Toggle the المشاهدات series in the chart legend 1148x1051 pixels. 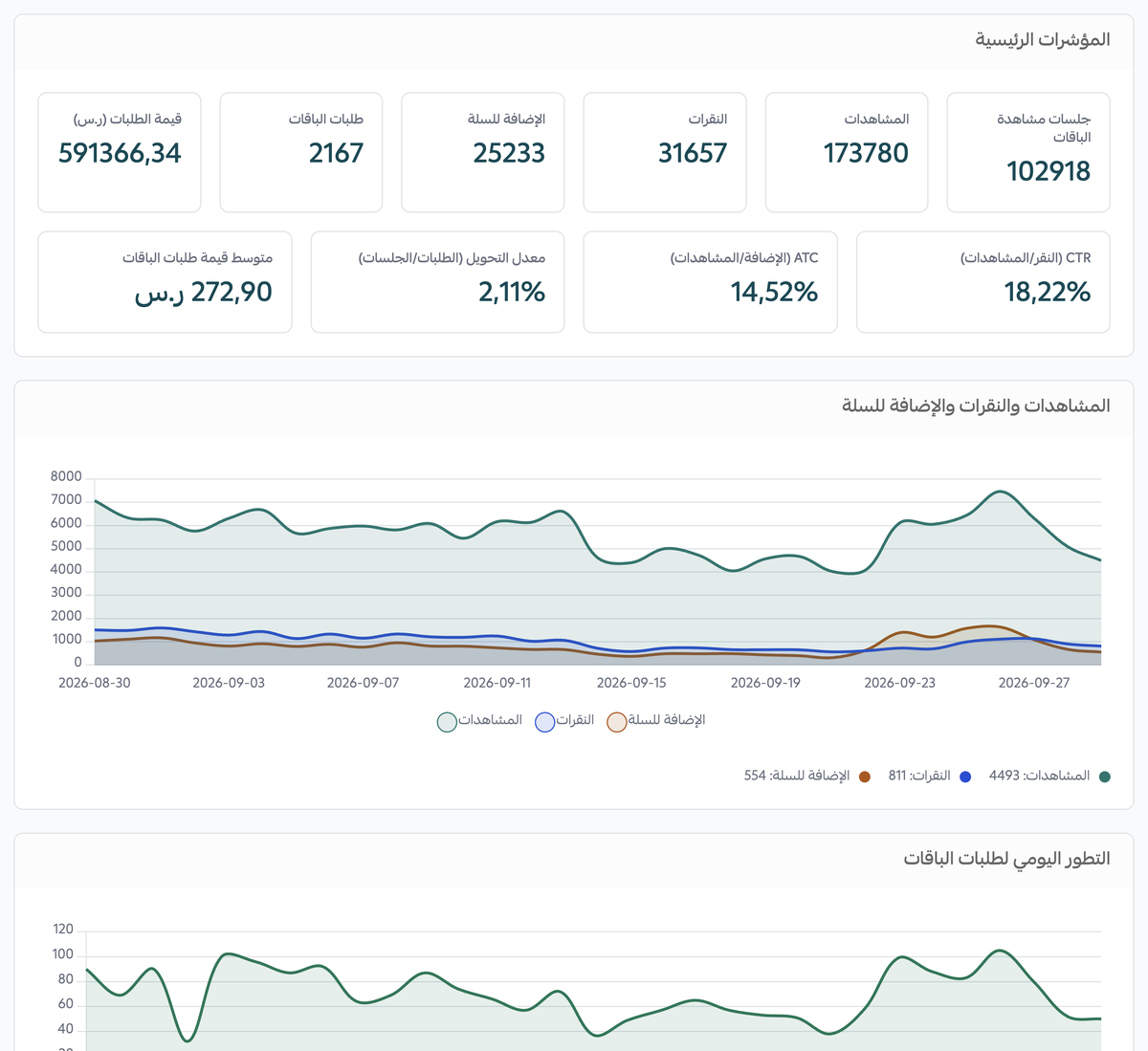pos(480,721)
